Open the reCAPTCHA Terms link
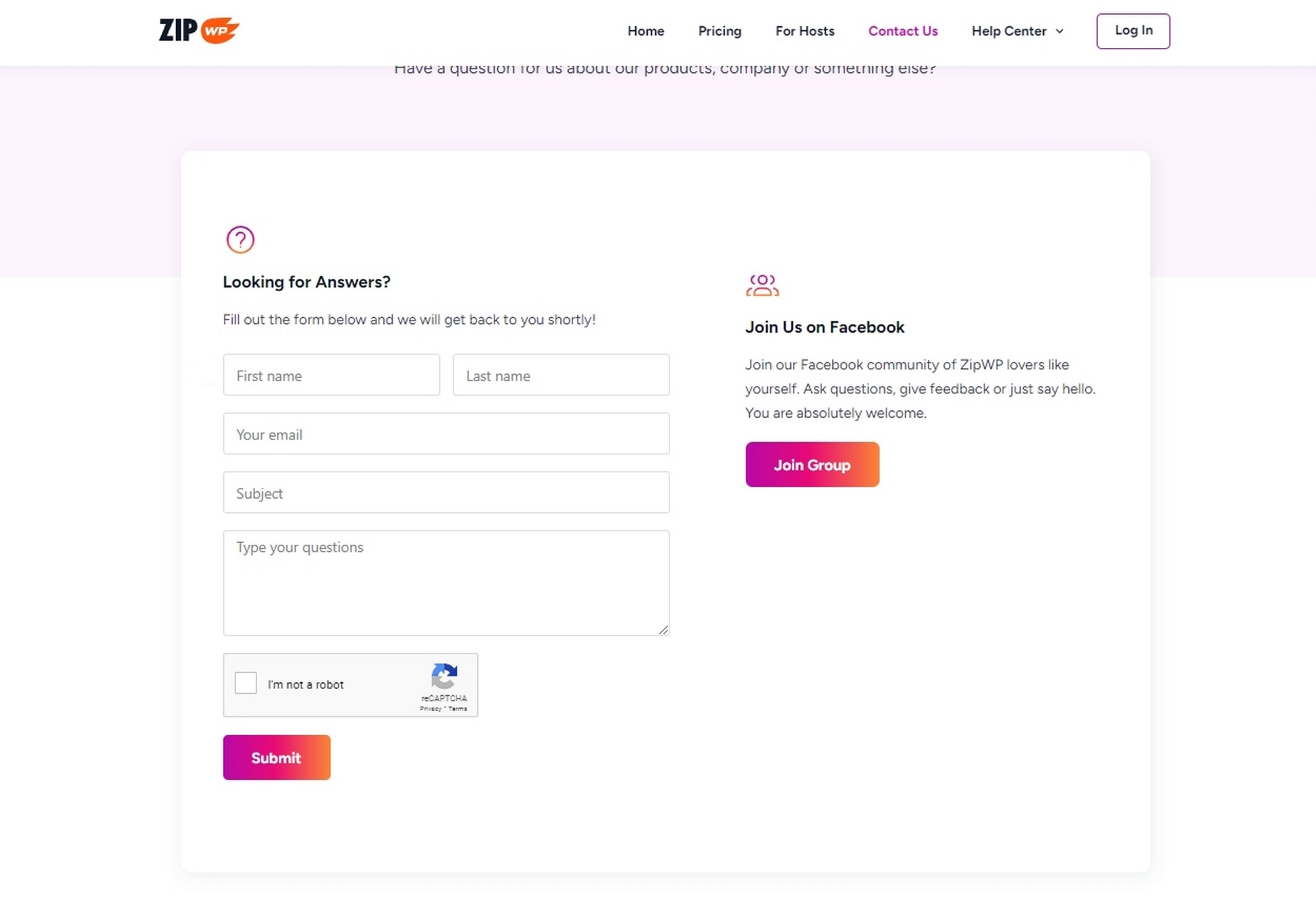This screenshot has height=901, width=1316. [x=458, y=709]
